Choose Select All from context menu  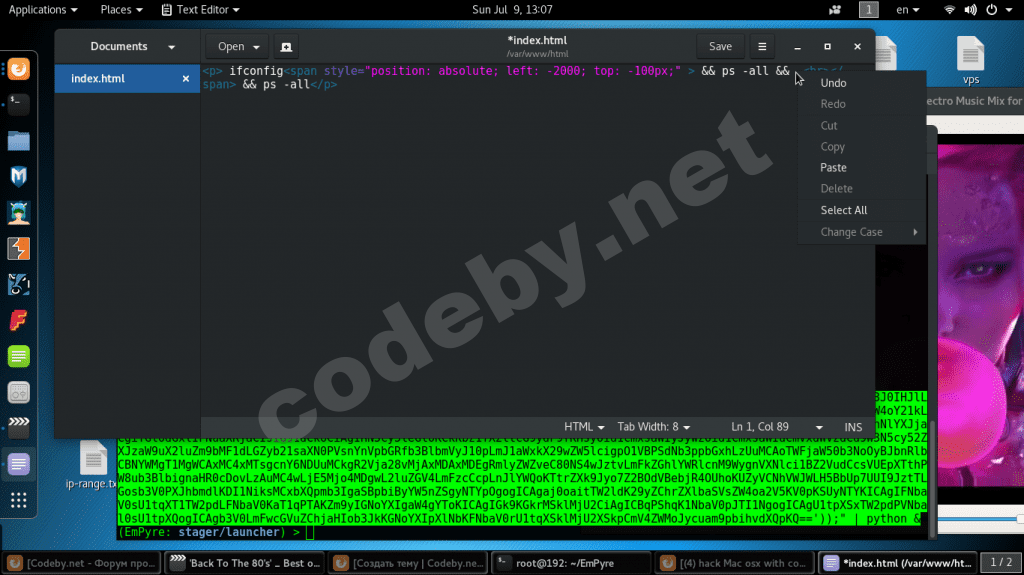(x=861, y=210)
